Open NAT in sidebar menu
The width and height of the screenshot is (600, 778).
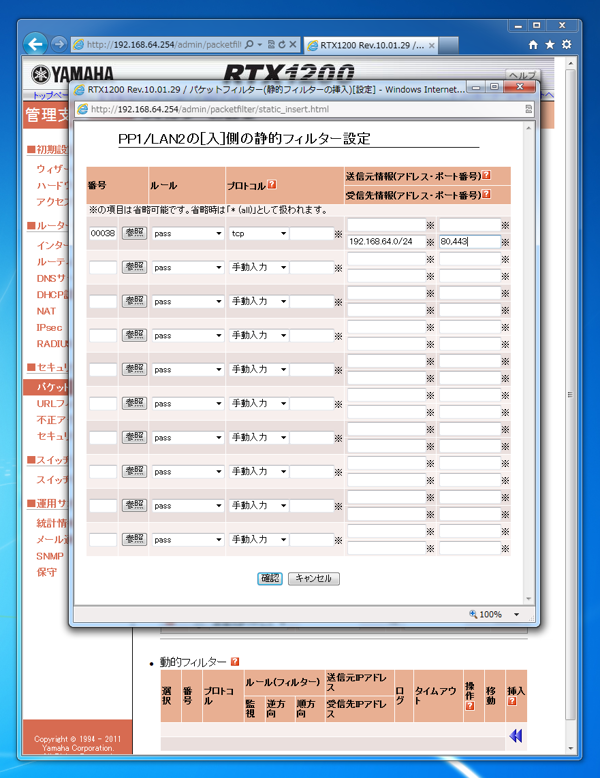[46, 311]
